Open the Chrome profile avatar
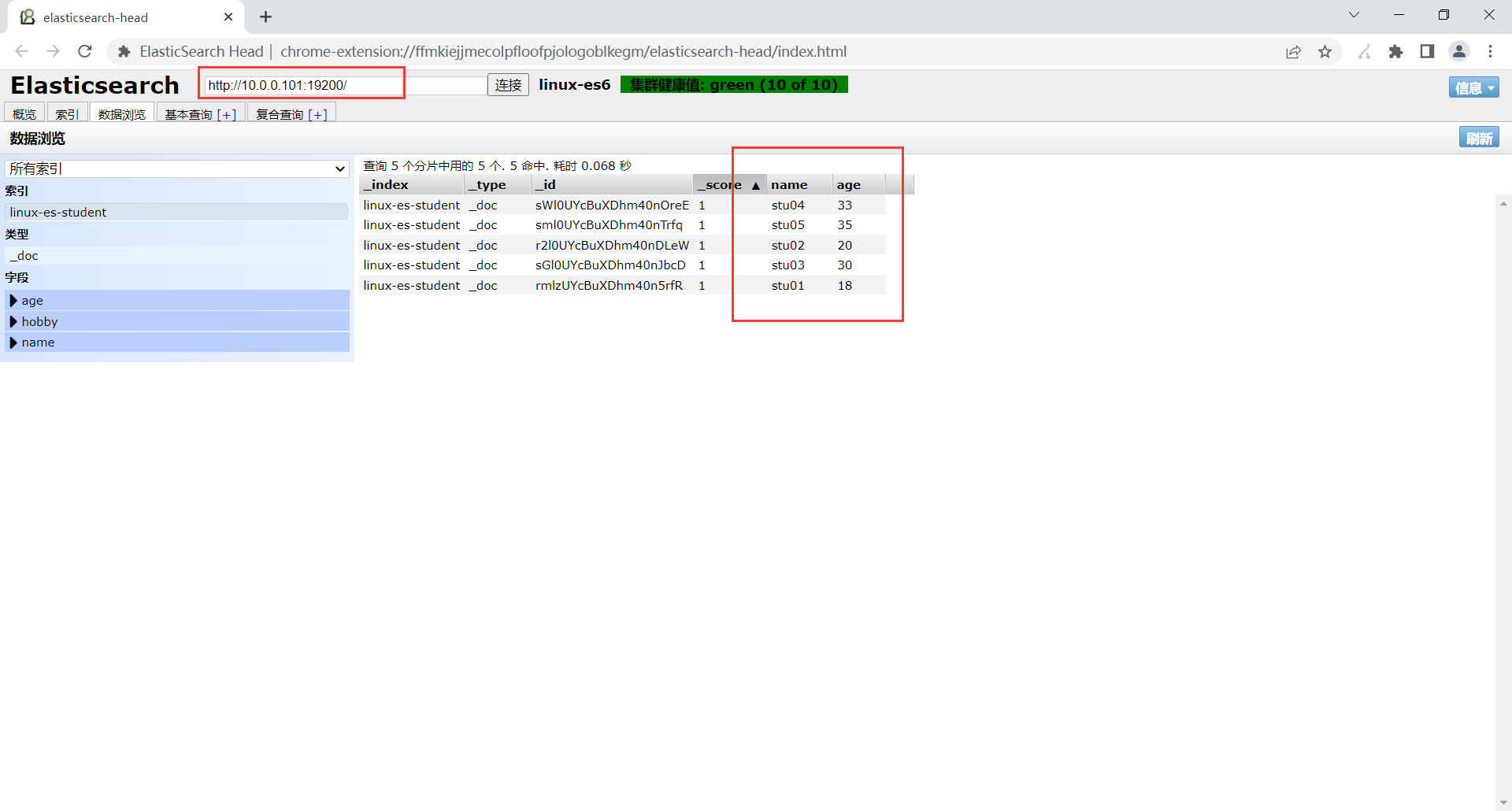Screen dimensions: 1512x811 point(1459,51)
